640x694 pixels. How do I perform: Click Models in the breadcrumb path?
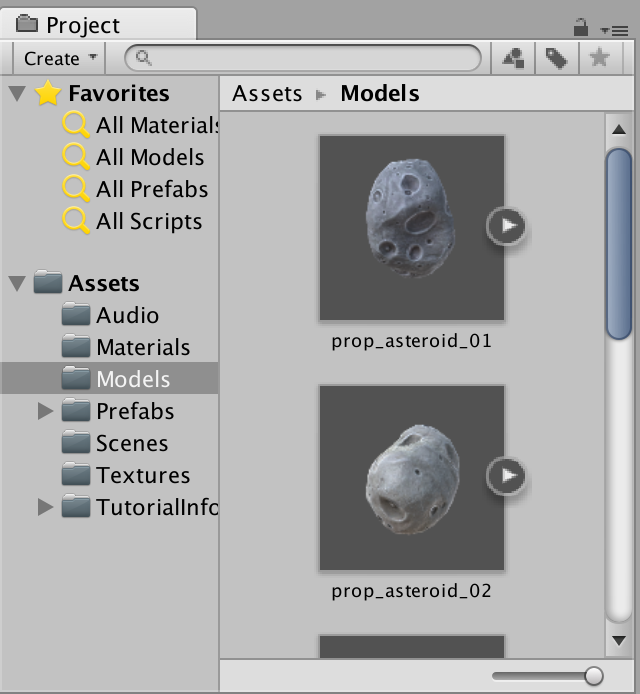pos(380,93)
